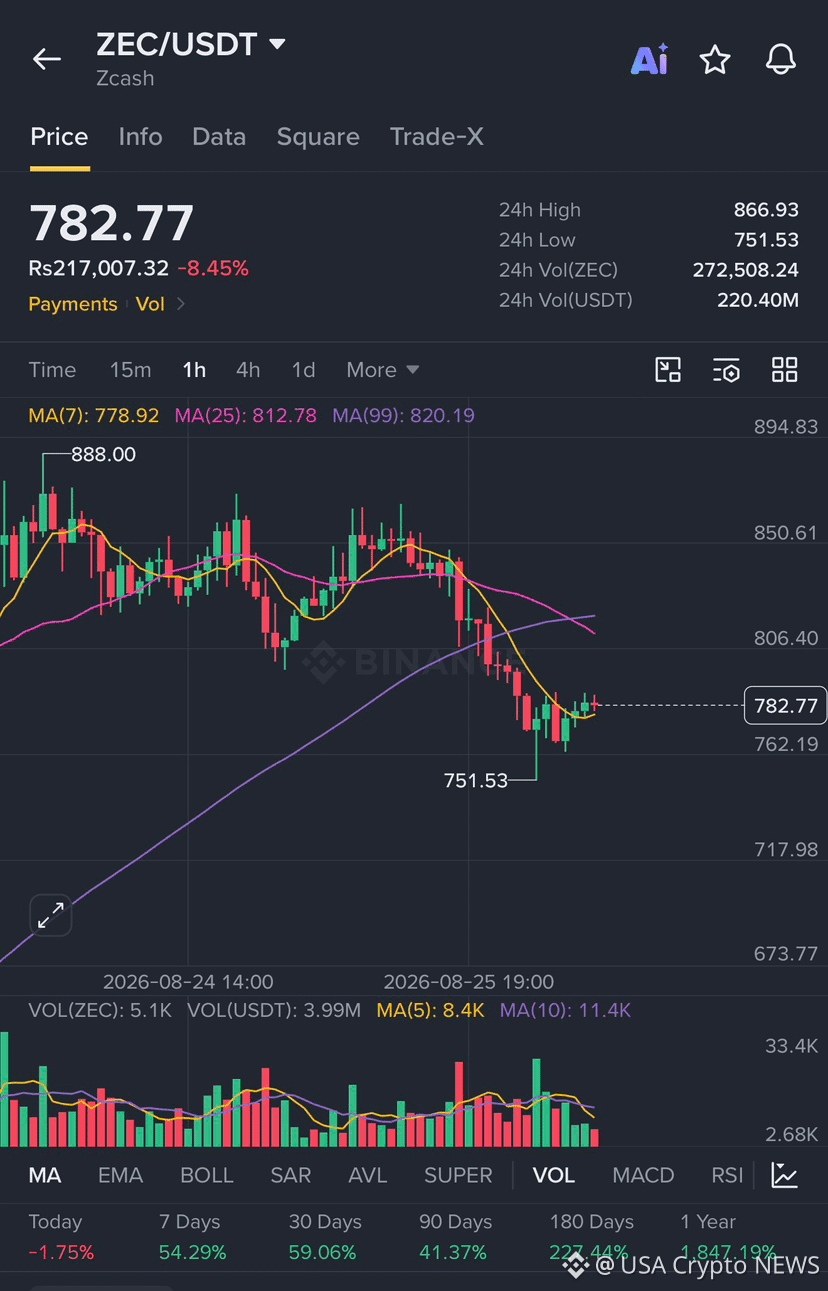The width and height of the screenshot is (828, 1291).
Task: Tap the -8.45% change value
Action: coord(213,268)
